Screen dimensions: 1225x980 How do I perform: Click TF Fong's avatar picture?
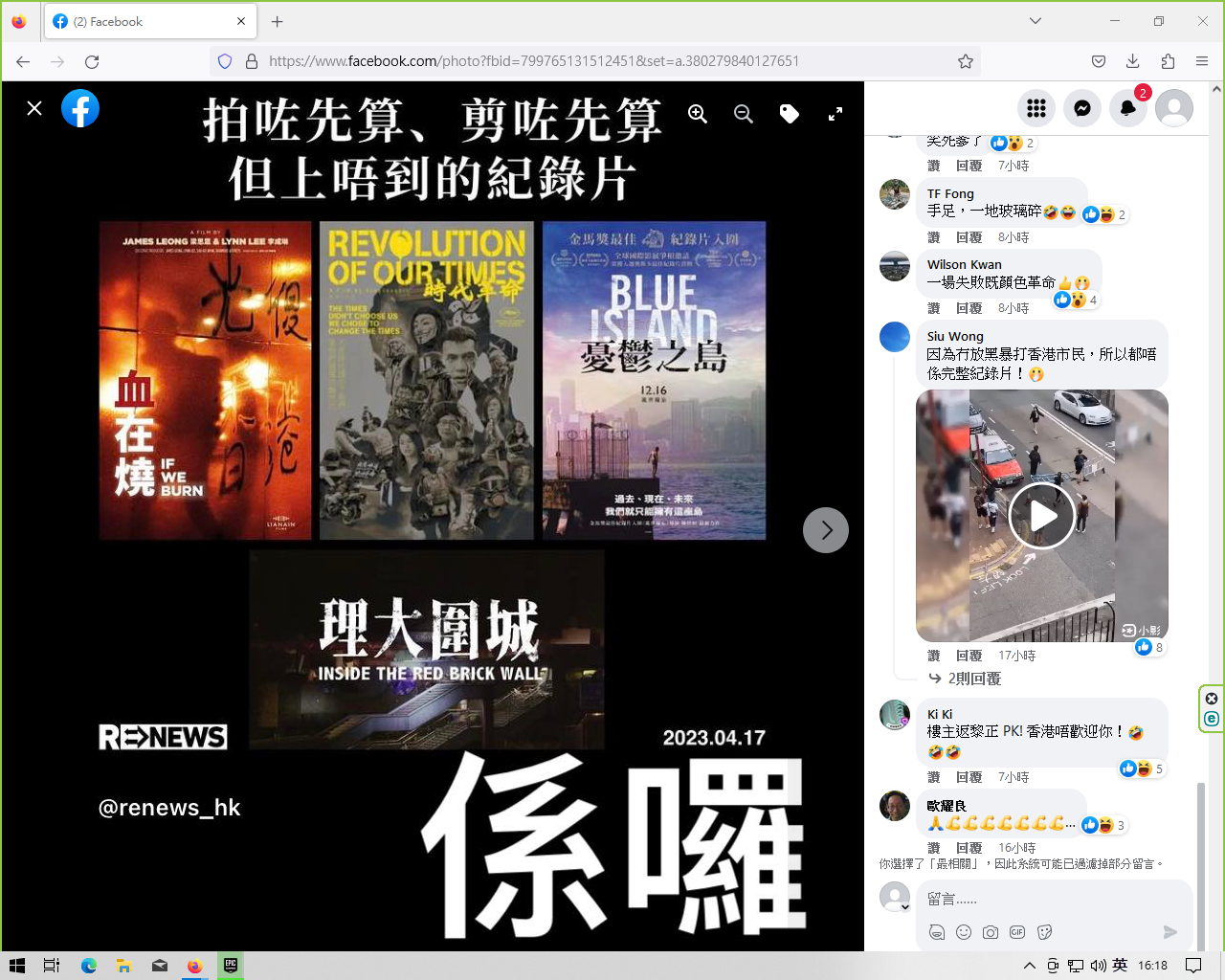point(895,194)
